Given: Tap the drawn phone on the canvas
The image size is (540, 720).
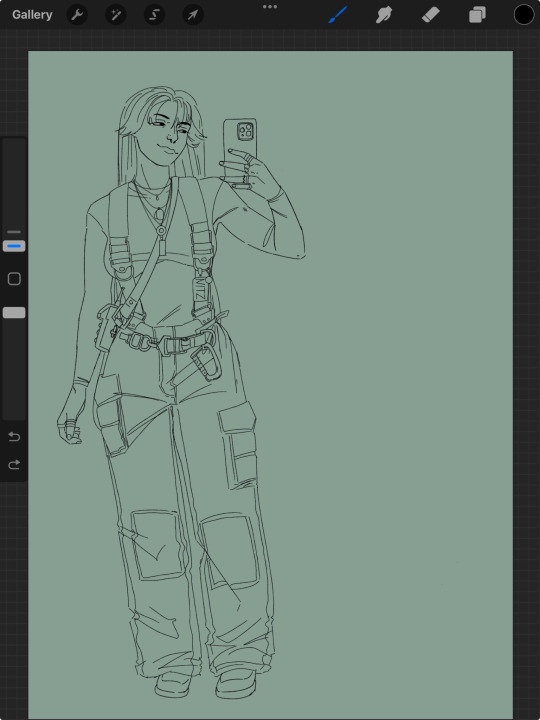Looking at the screenshot, I should click(240, 151).
